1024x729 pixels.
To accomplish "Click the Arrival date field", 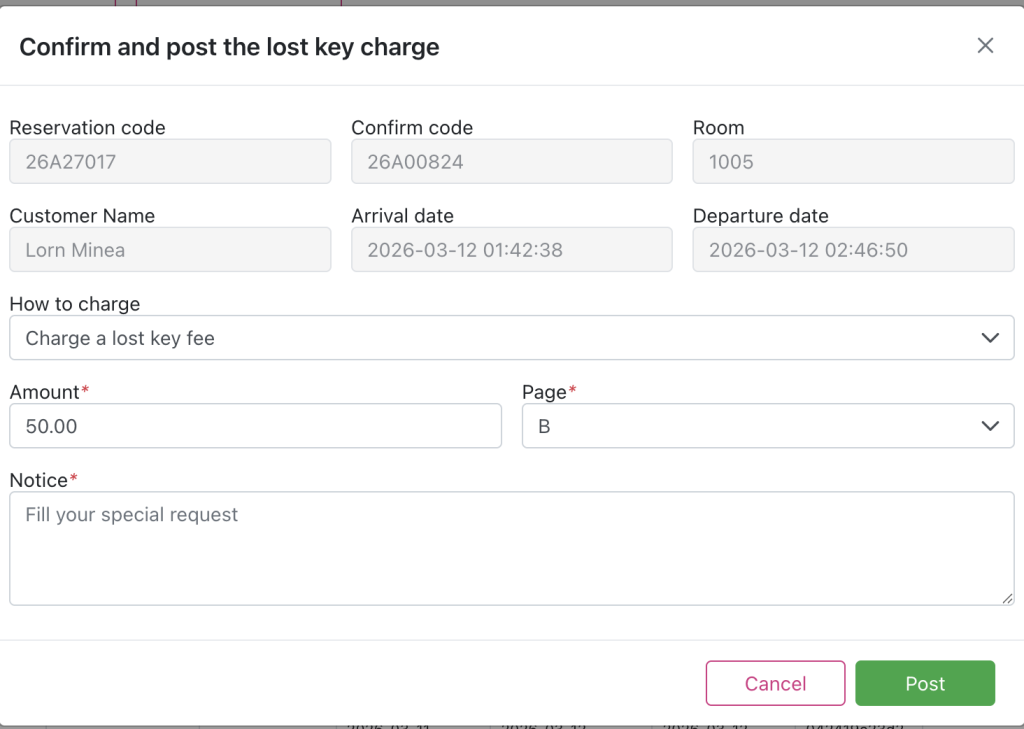I will coord(511,250).
